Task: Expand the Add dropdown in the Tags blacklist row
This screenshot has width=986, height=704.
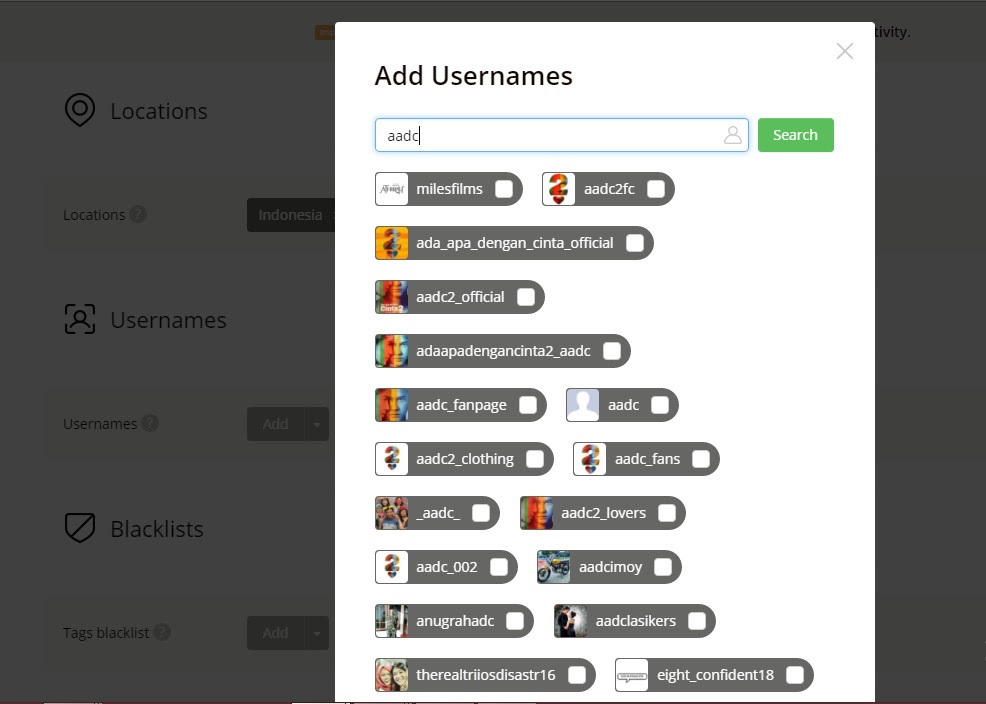Action: pyautogui.click(x=319, y=632)
